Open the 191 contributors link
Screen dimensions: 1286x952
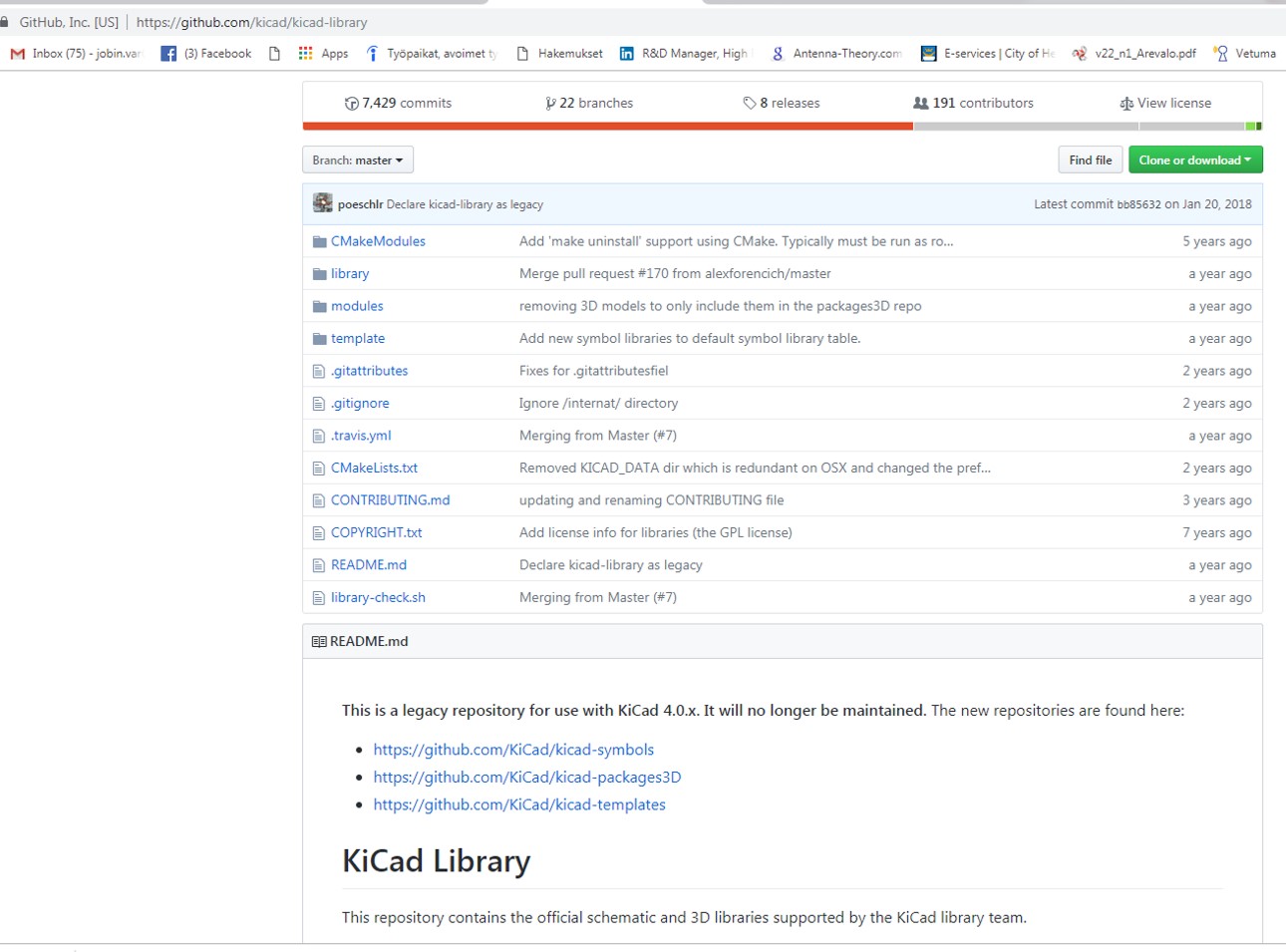[974, 104]
